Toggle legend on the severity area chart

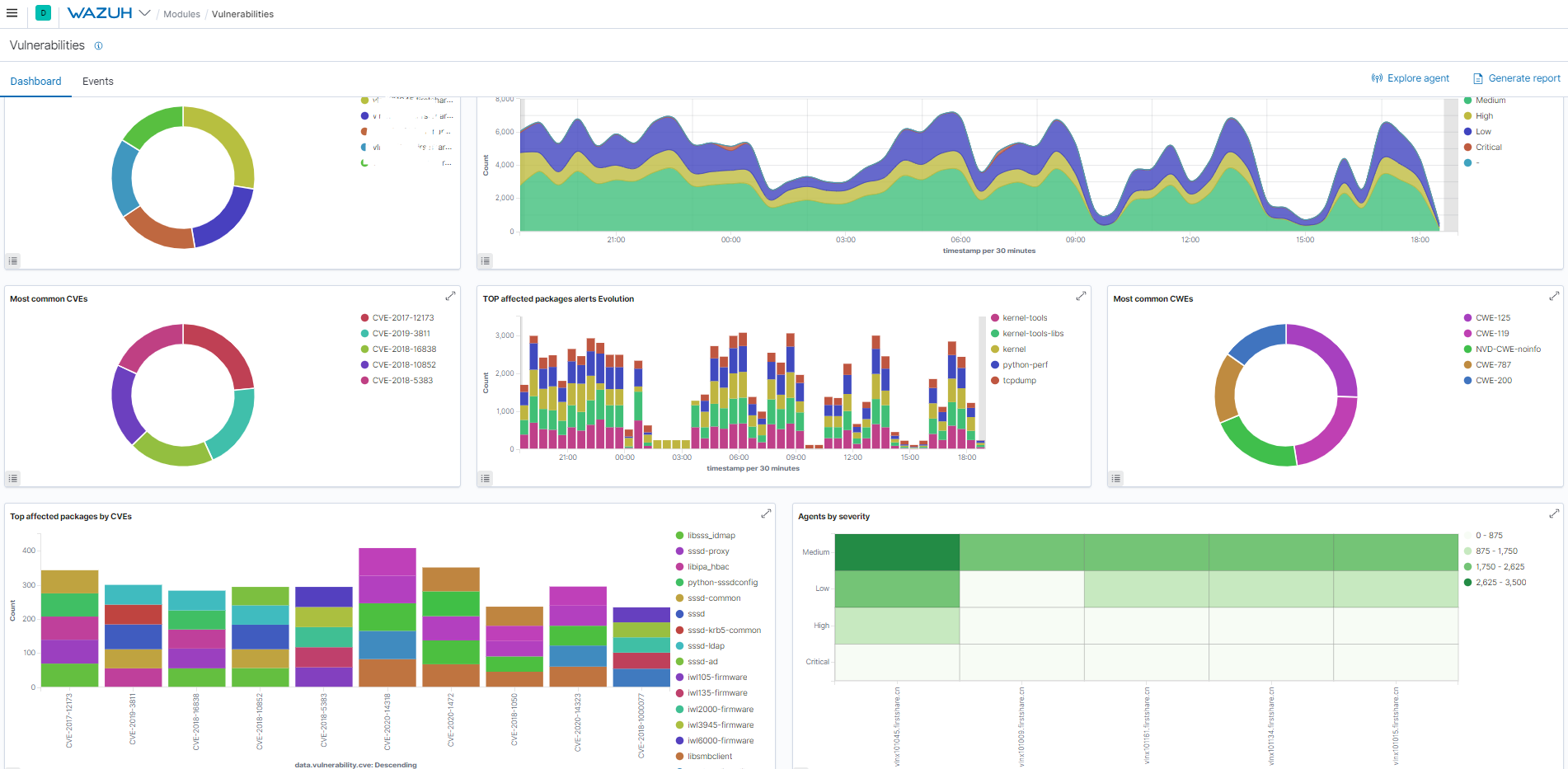click(486, 260)
